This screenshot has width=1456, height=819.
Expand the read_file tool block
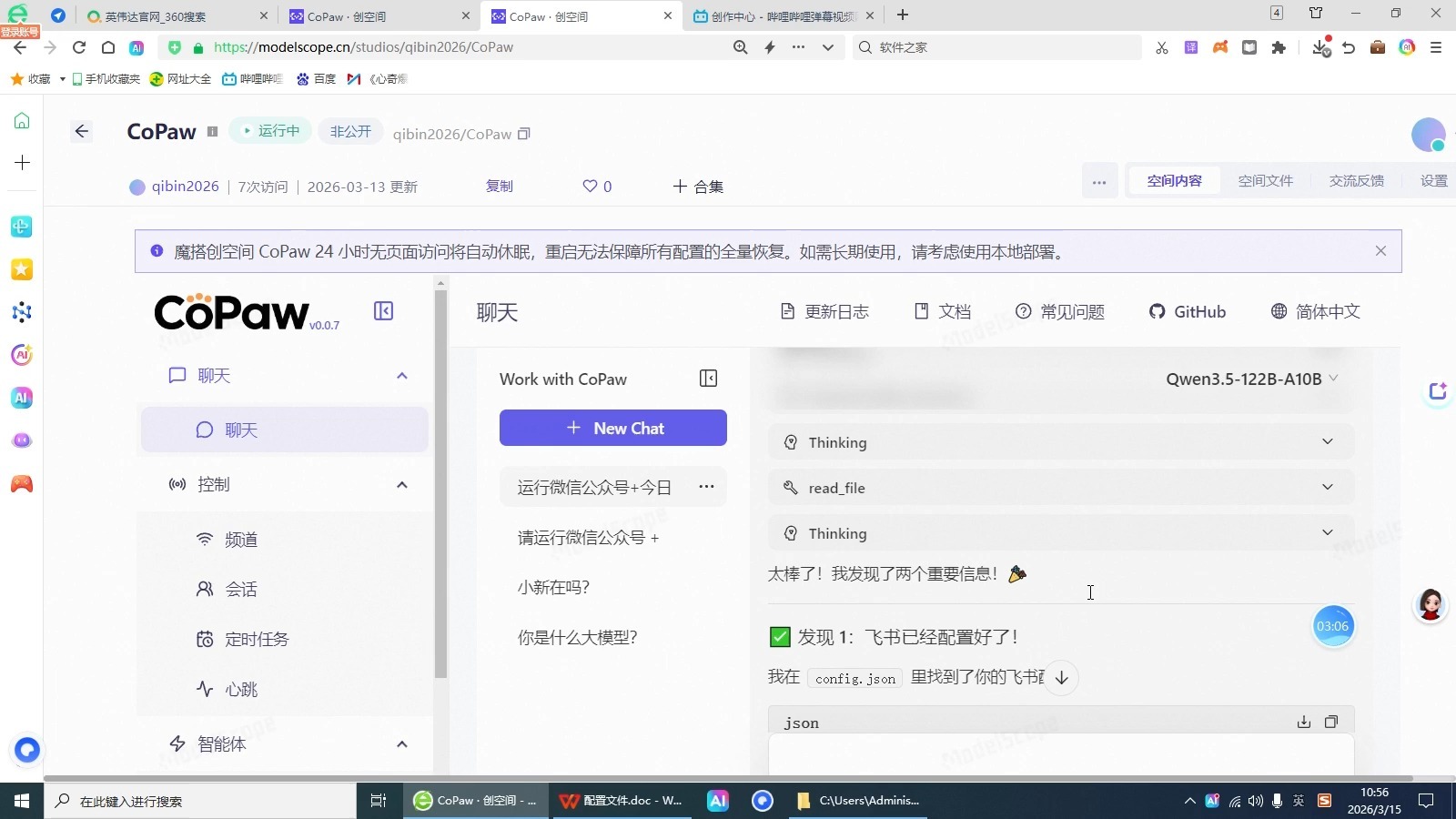[1061, 488]
